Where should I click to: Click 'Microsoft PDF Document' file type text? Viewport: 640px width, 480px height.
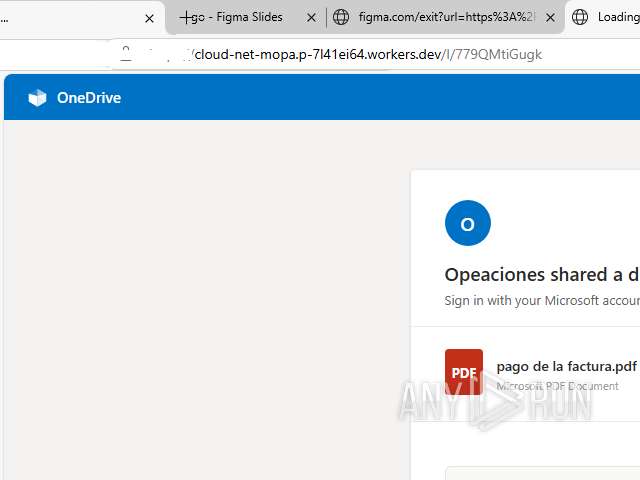pos(557,386)
